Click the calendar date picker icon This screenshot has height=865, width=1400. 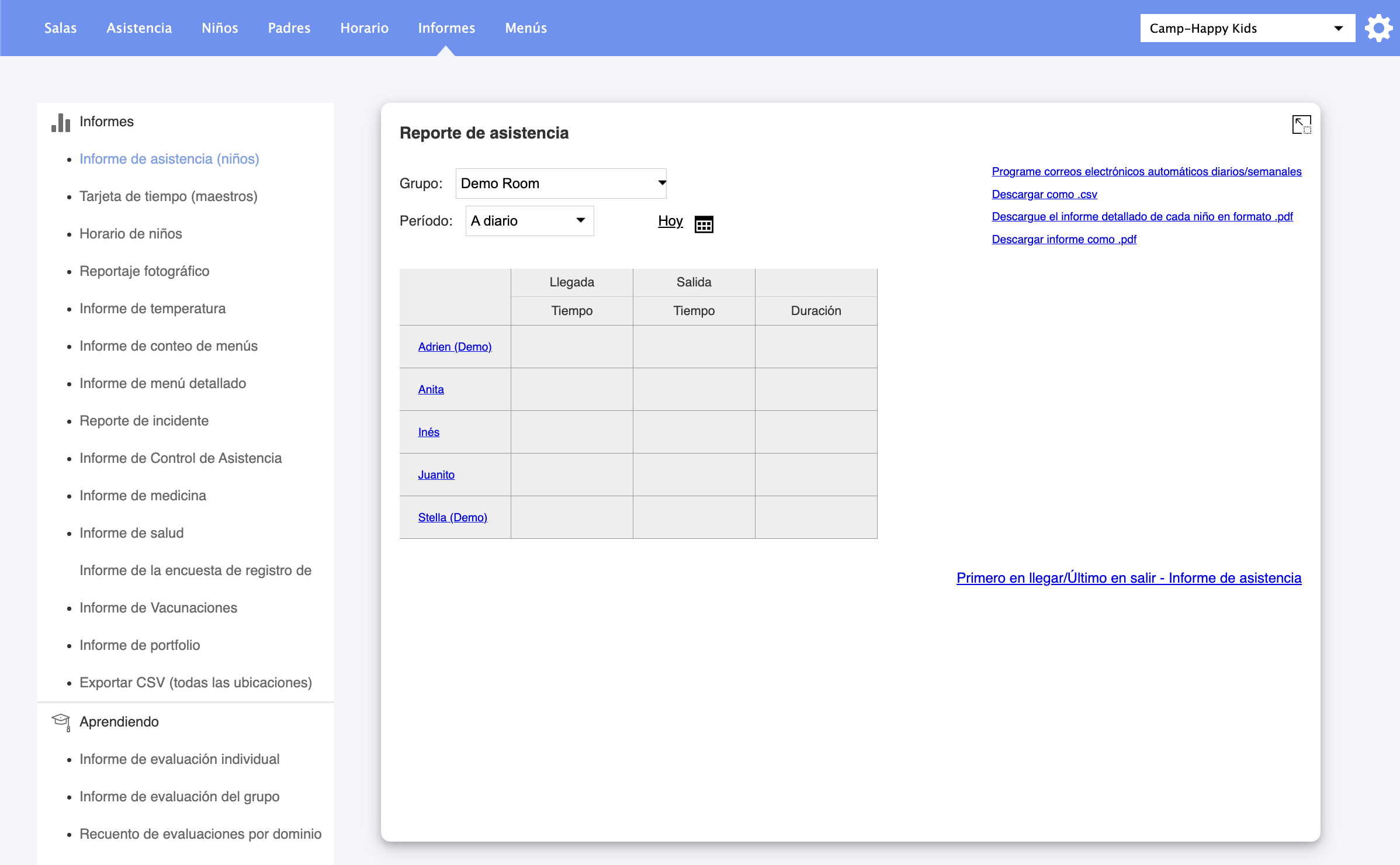(704, 224)
